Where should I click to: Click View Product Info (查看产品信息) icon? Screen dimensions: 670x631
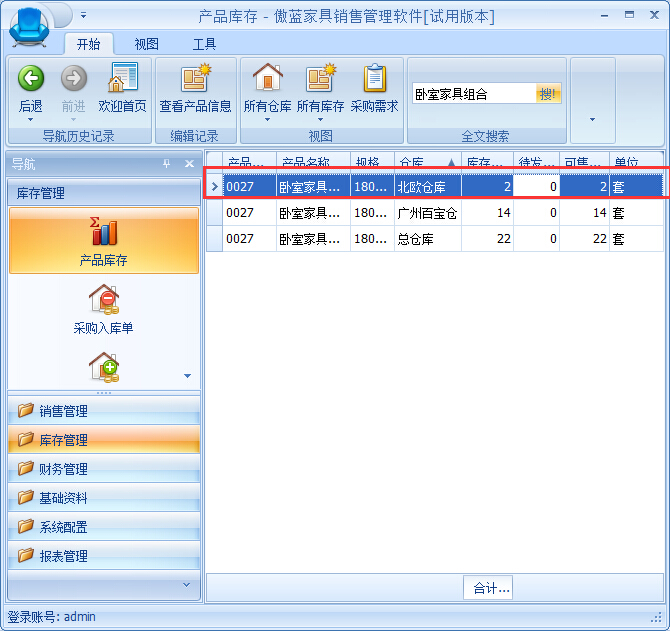click(195, 79)
